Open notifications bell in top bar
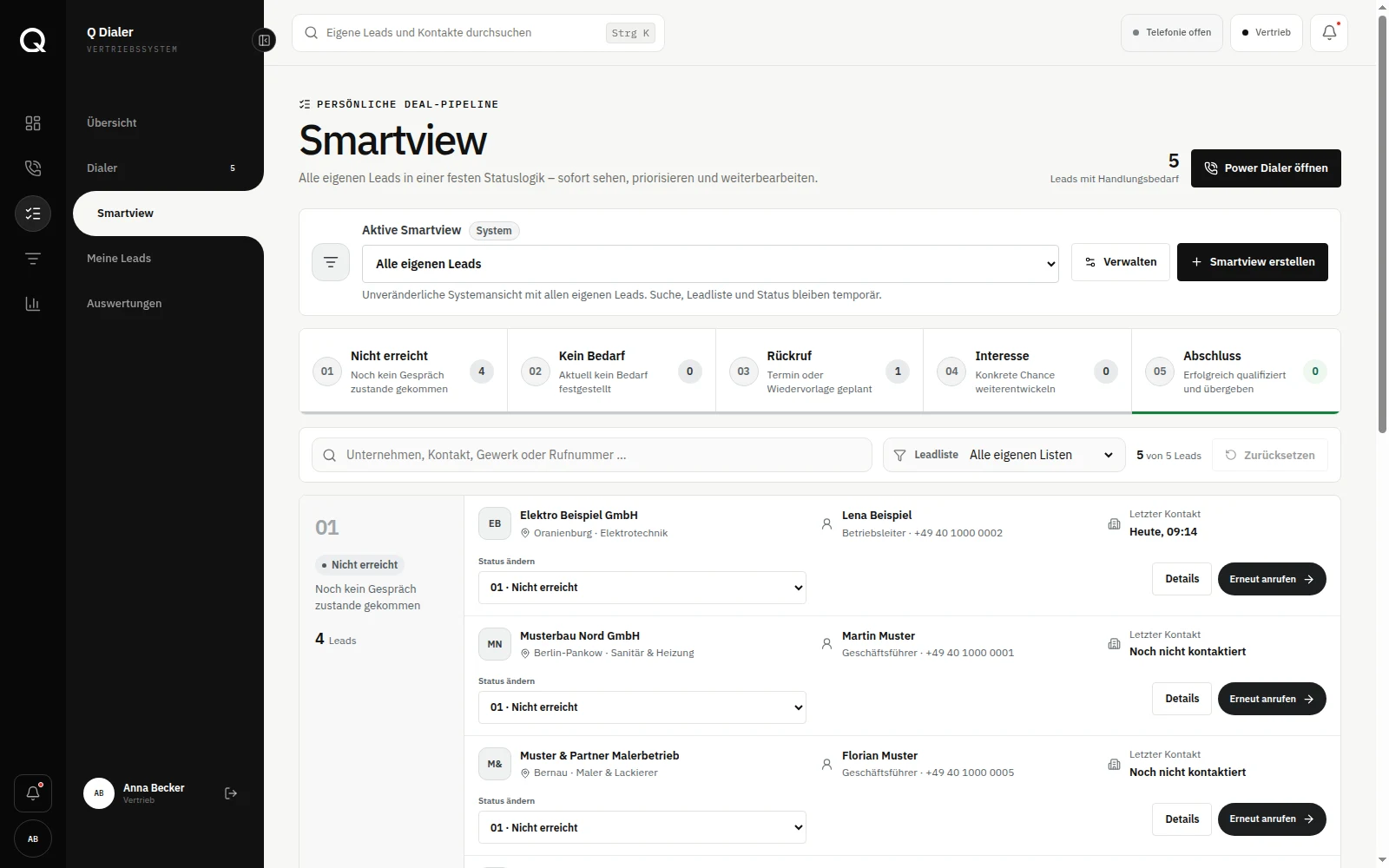The height and width of the screenshot is (868, 1389). pyautogui.click(x=1329, y=33)
